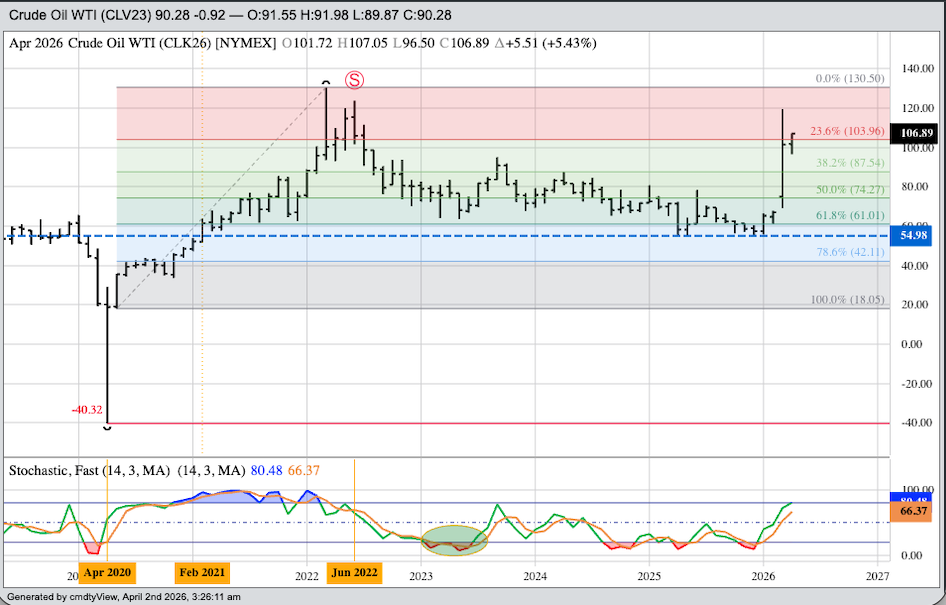Click the green oval highlight on stochastic
Viewport: 946px width, 605px height.
click(454, 540)
